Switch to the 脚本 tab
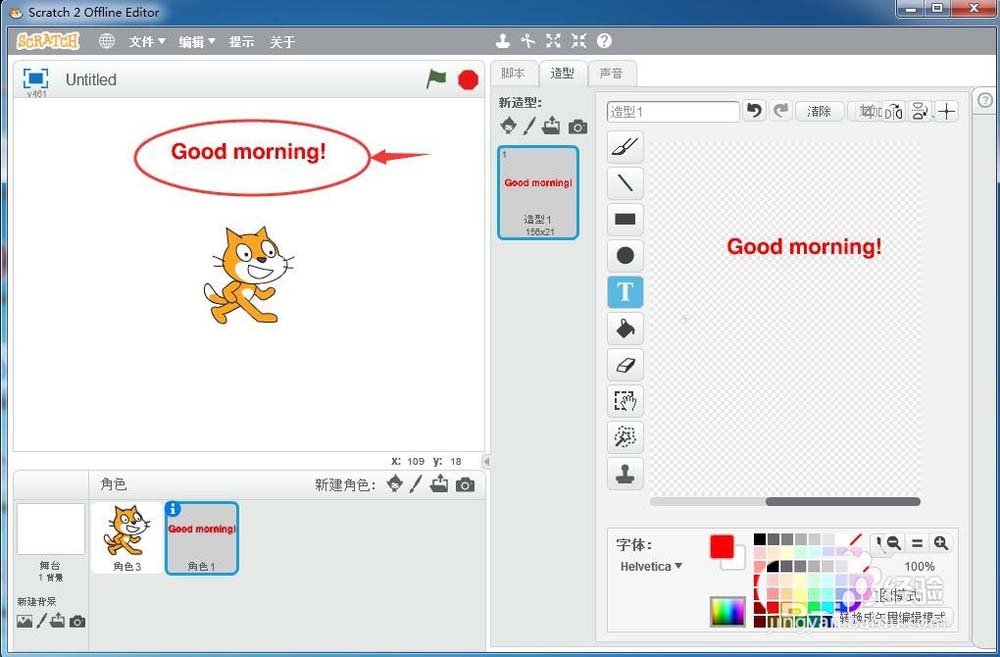This screenshot has width=1000, height=657. point(514,73)
